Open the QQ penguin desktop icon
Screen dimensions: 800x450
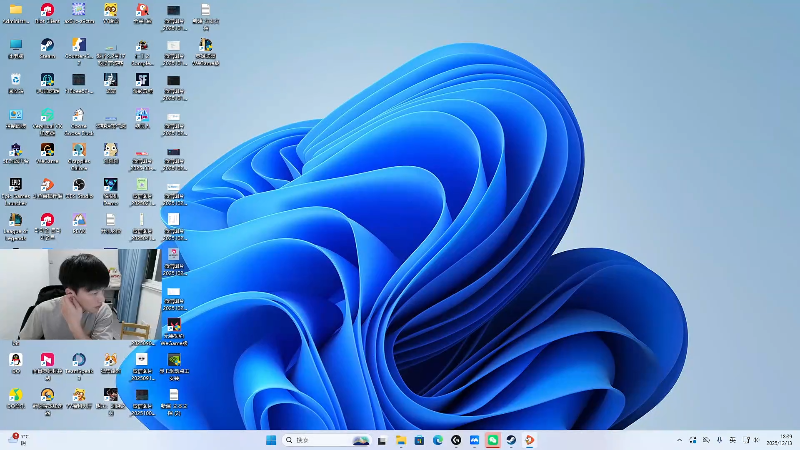[16, 359]
